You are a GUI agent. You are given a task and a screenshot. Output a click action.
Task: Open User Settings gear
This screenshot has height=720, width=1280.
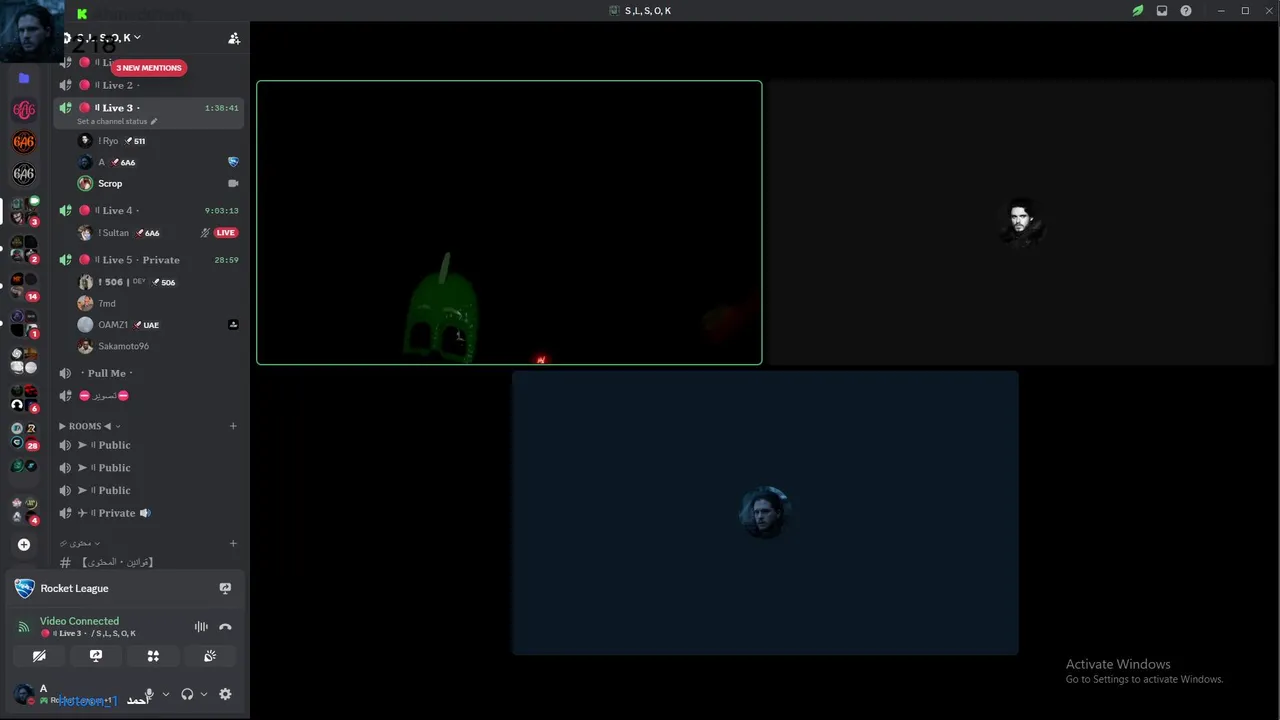point(225,694)
